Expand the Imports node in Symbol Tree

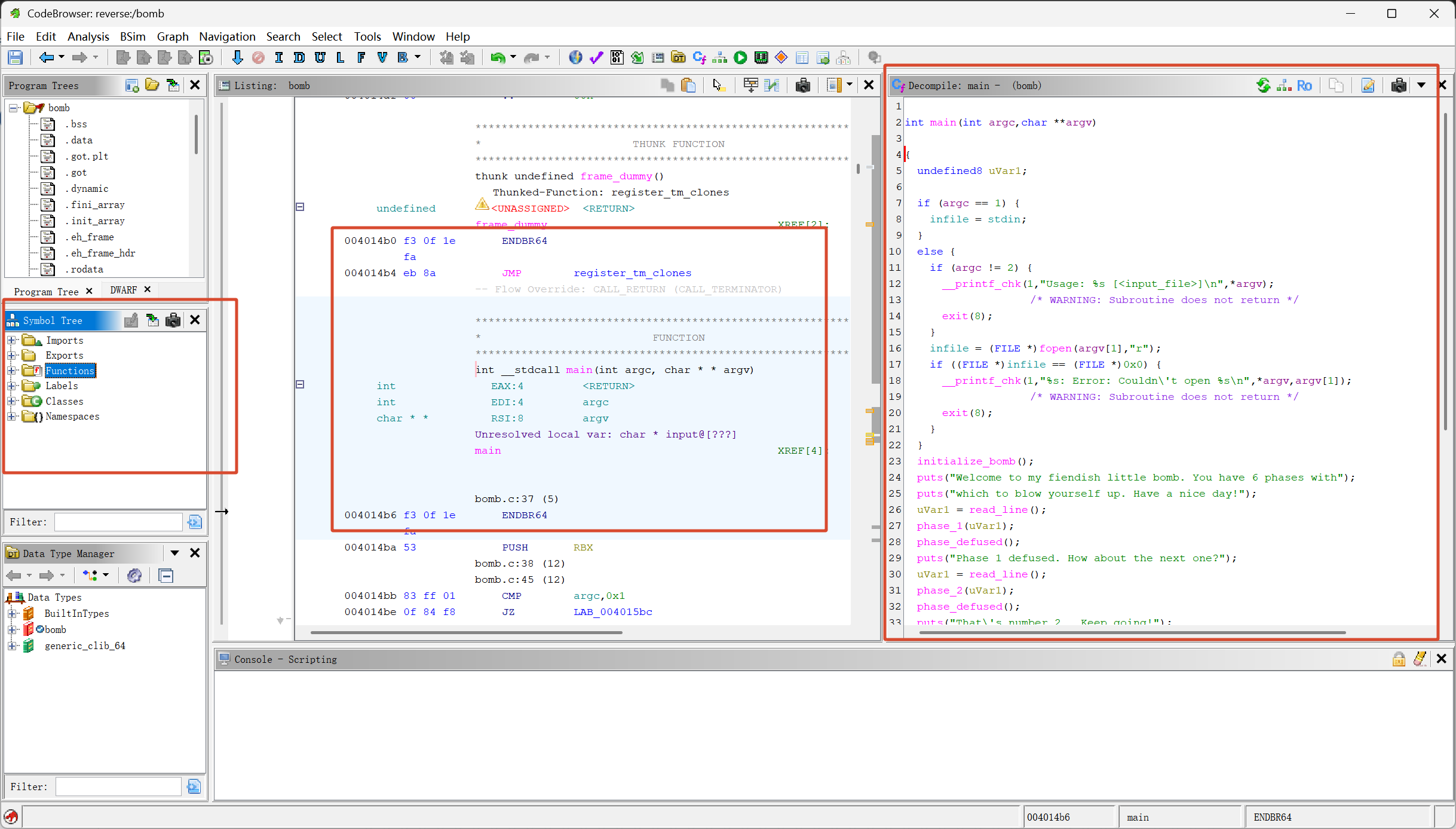[x=11, y=340]
